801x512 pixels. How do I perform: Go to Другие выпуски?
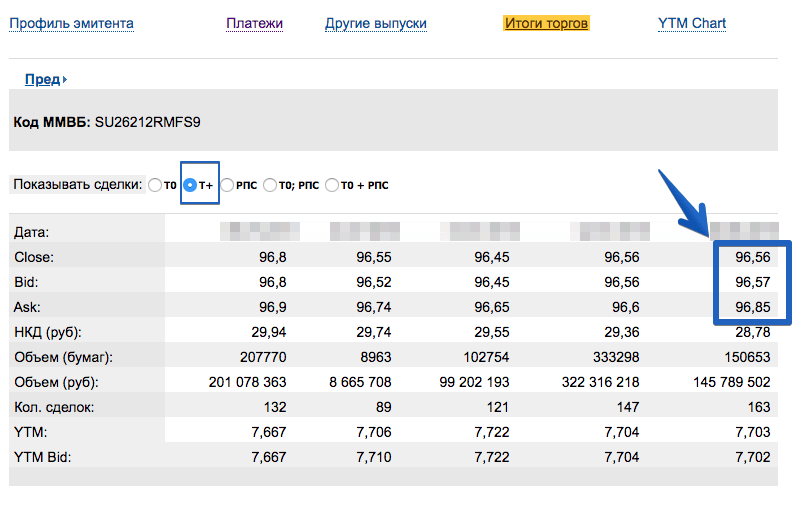tap(376, 24)
